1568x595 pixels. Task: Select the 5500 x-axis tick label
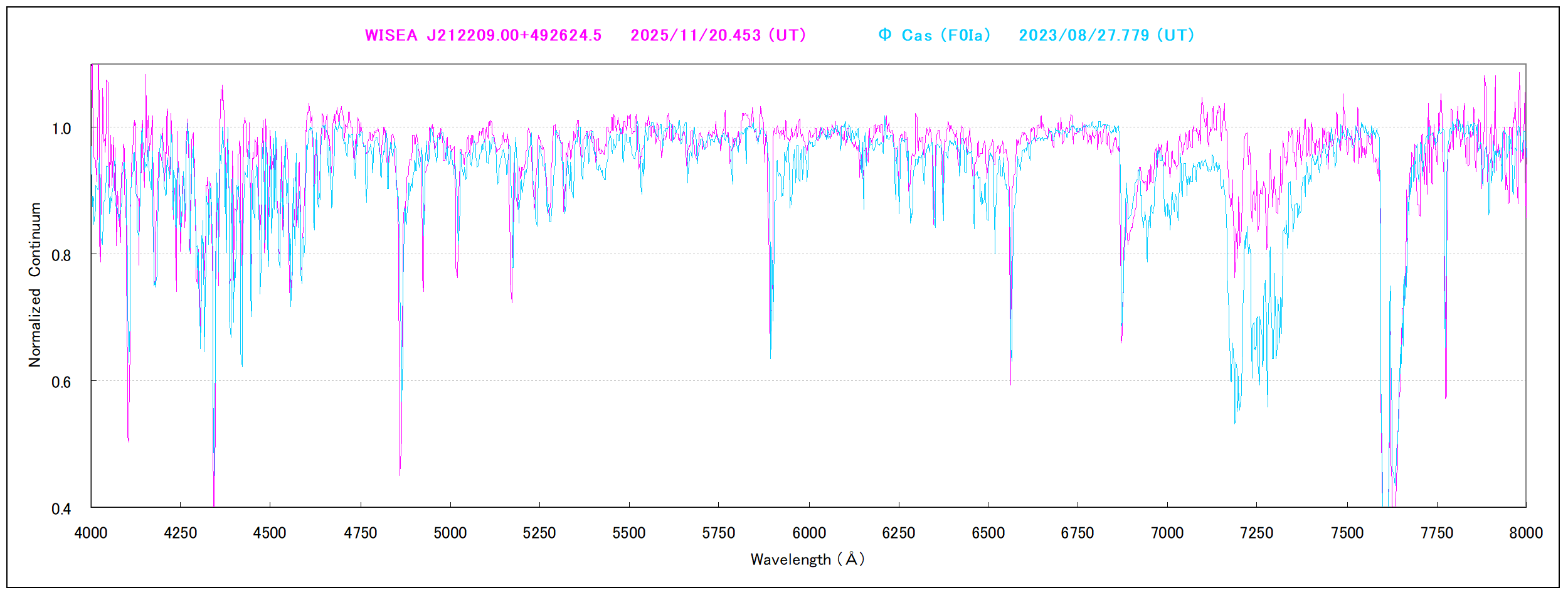coord(628,533)
